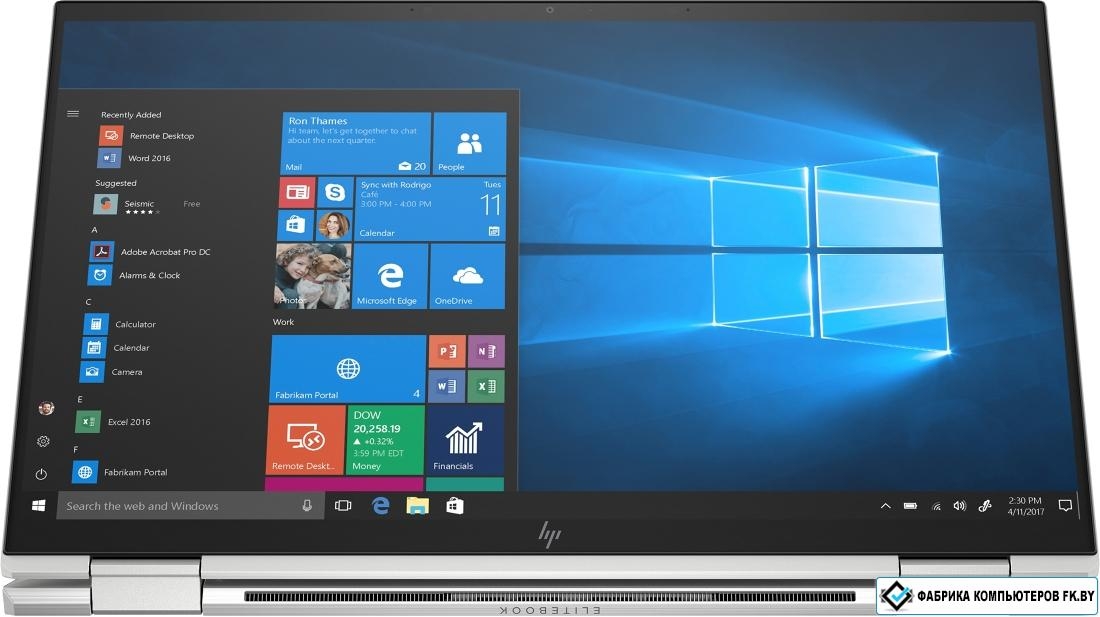Image resolution: width=1100 pixels, height=617 pixels.
Task: Open the network connection icon
Action: [x=936, y=506]
